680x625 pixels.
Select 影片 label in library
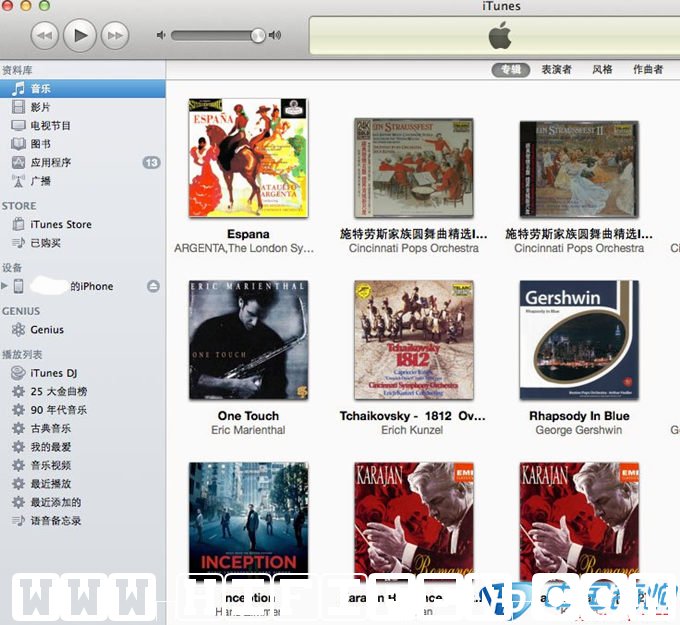(x=40, y=107)
